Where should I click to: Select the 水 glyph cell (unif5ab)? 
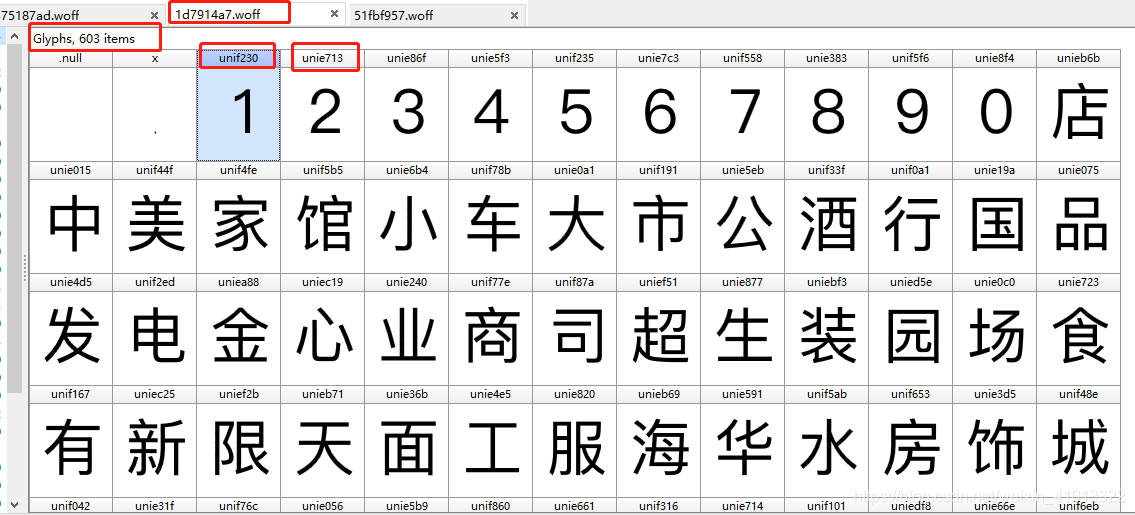click(x=826, y=442)
